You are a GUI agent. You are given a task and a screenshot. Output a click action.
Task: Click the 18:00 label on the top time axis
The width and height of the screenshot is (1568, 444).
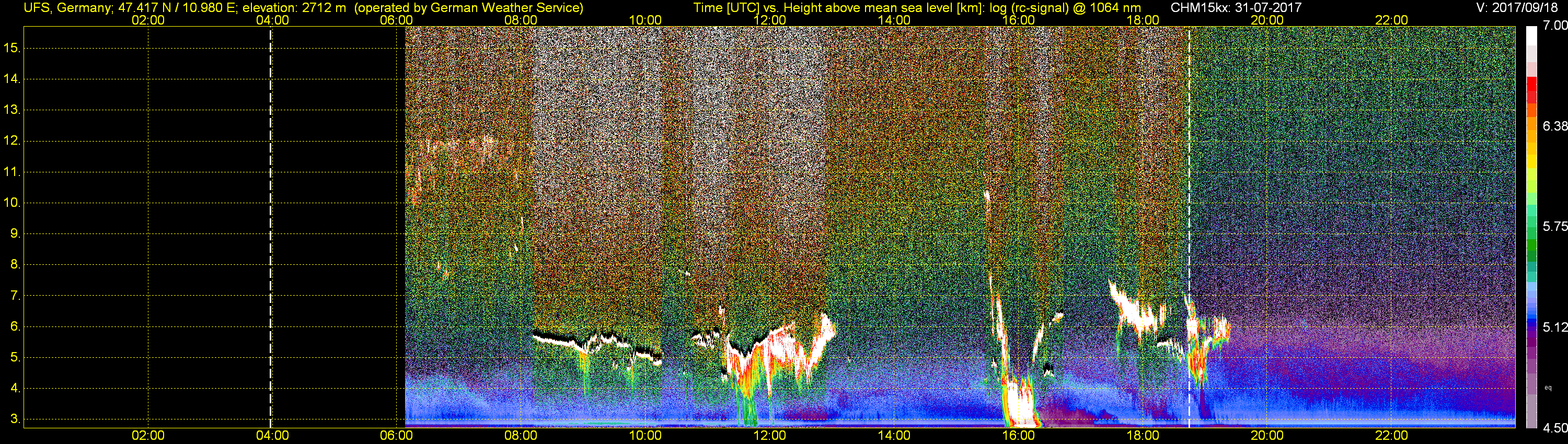tap(1143, 20)
